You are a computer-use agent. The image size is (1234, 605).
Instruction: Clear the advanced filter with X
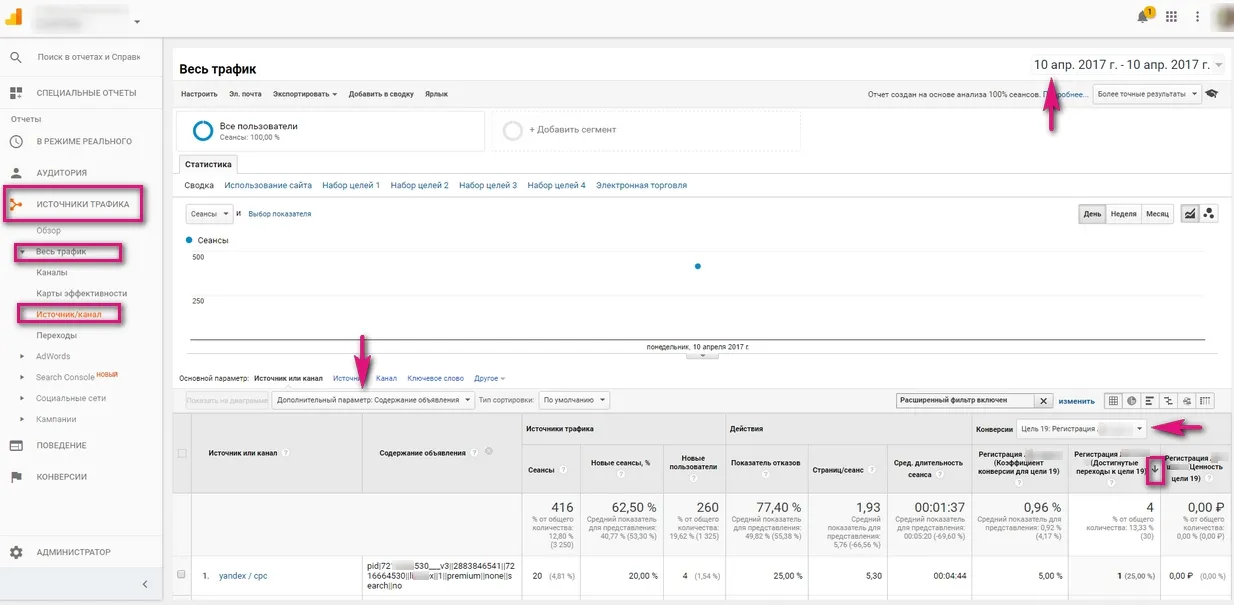[1042, 401]
